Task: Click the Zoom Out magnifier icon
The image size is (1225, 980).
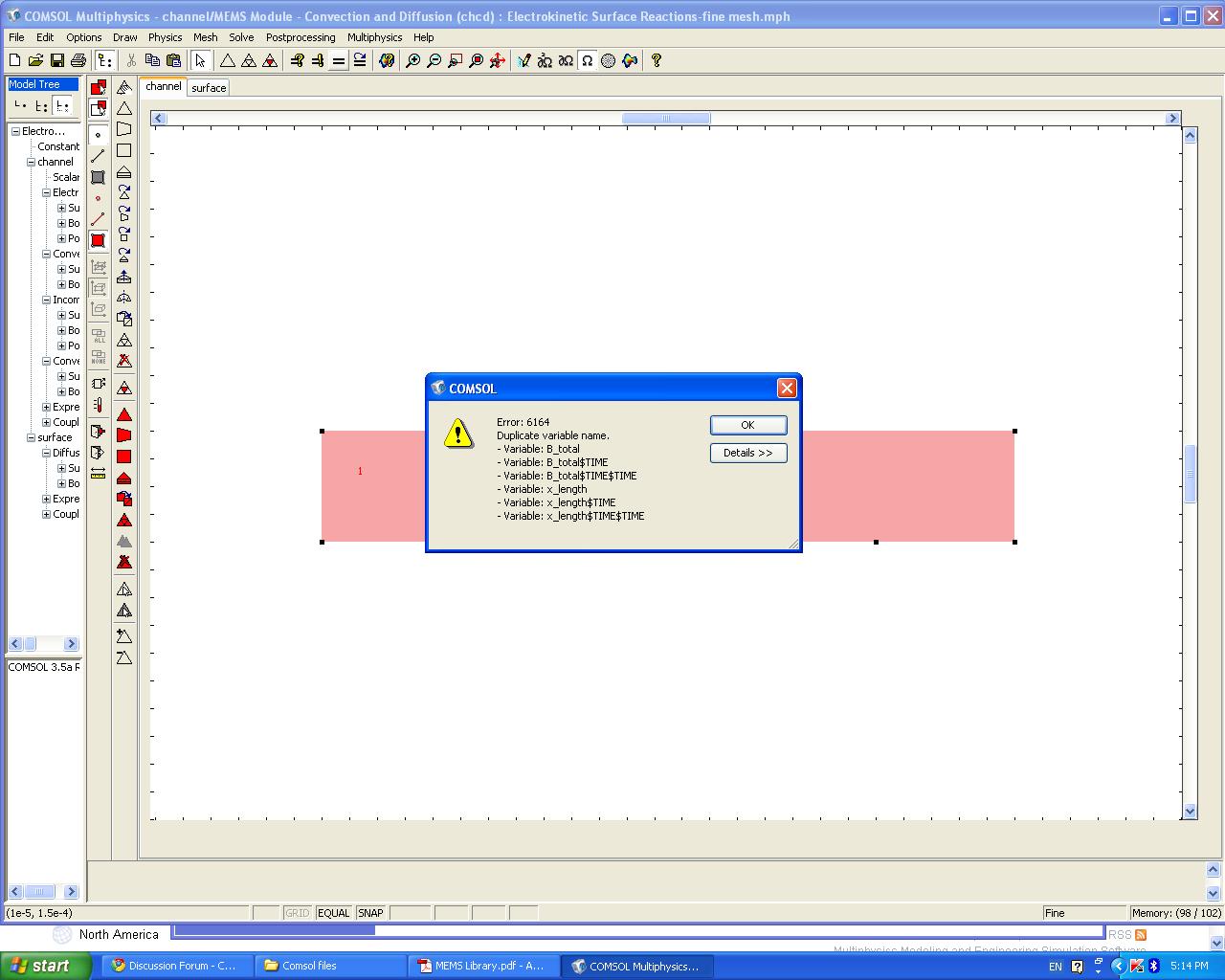Action: pos(434,60)
